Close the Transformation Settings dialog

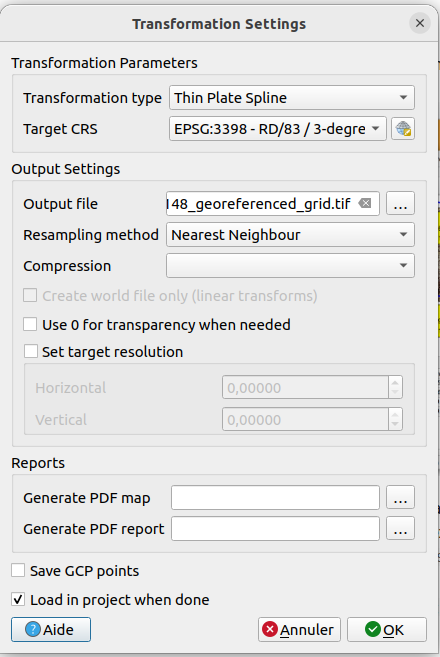[x=419, y=23]
